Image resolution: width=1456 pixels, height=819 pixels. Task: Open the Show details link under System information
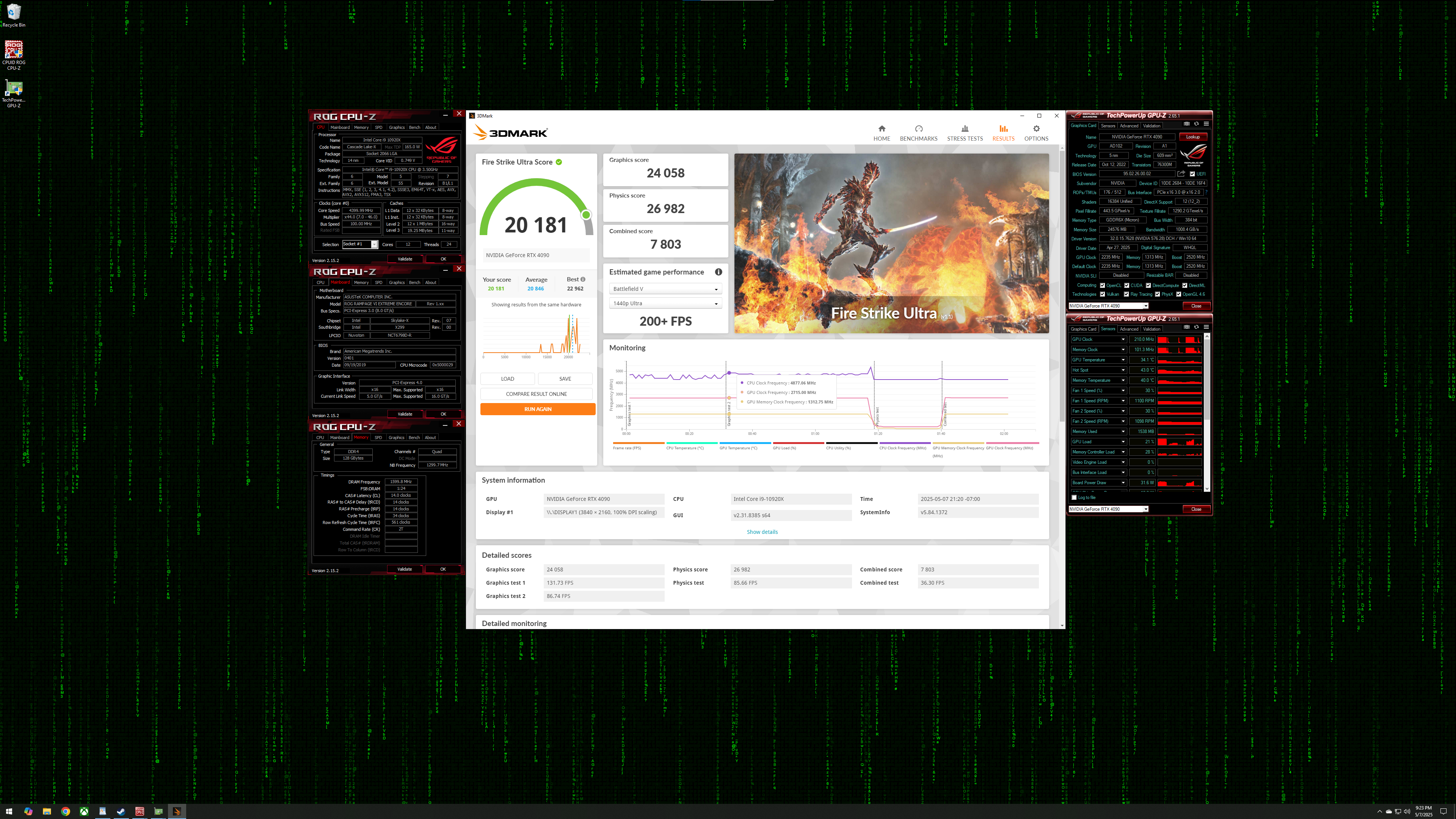[762, 532]
